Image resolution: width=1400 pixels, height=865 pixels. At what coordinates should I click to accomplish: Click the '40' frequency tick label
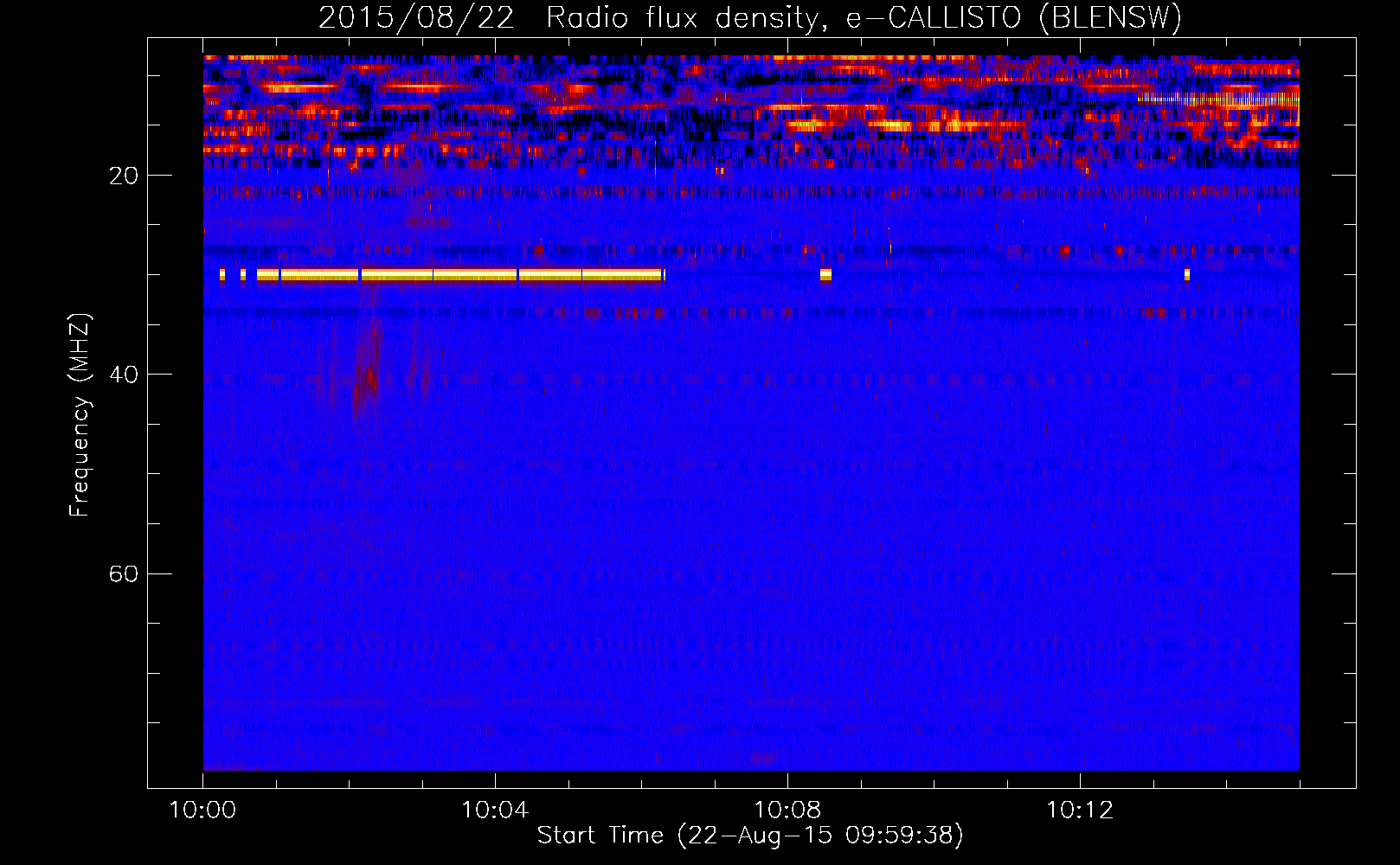tap(124, 375)
